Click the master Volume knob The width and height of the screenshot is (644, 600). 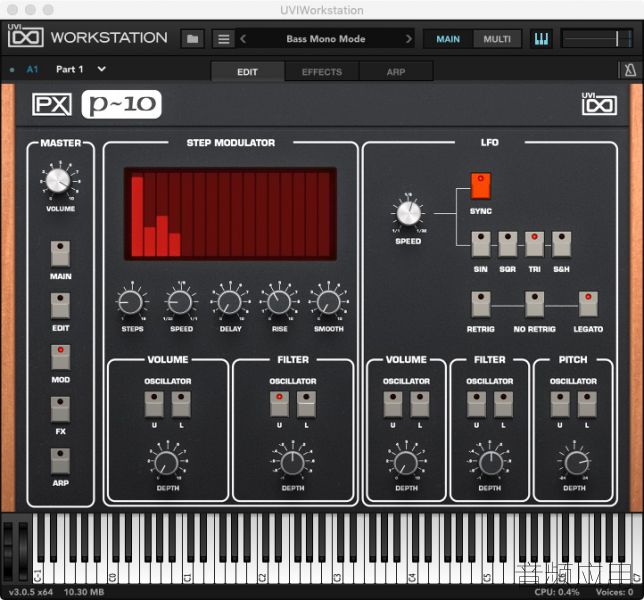[x=58, y=181]
